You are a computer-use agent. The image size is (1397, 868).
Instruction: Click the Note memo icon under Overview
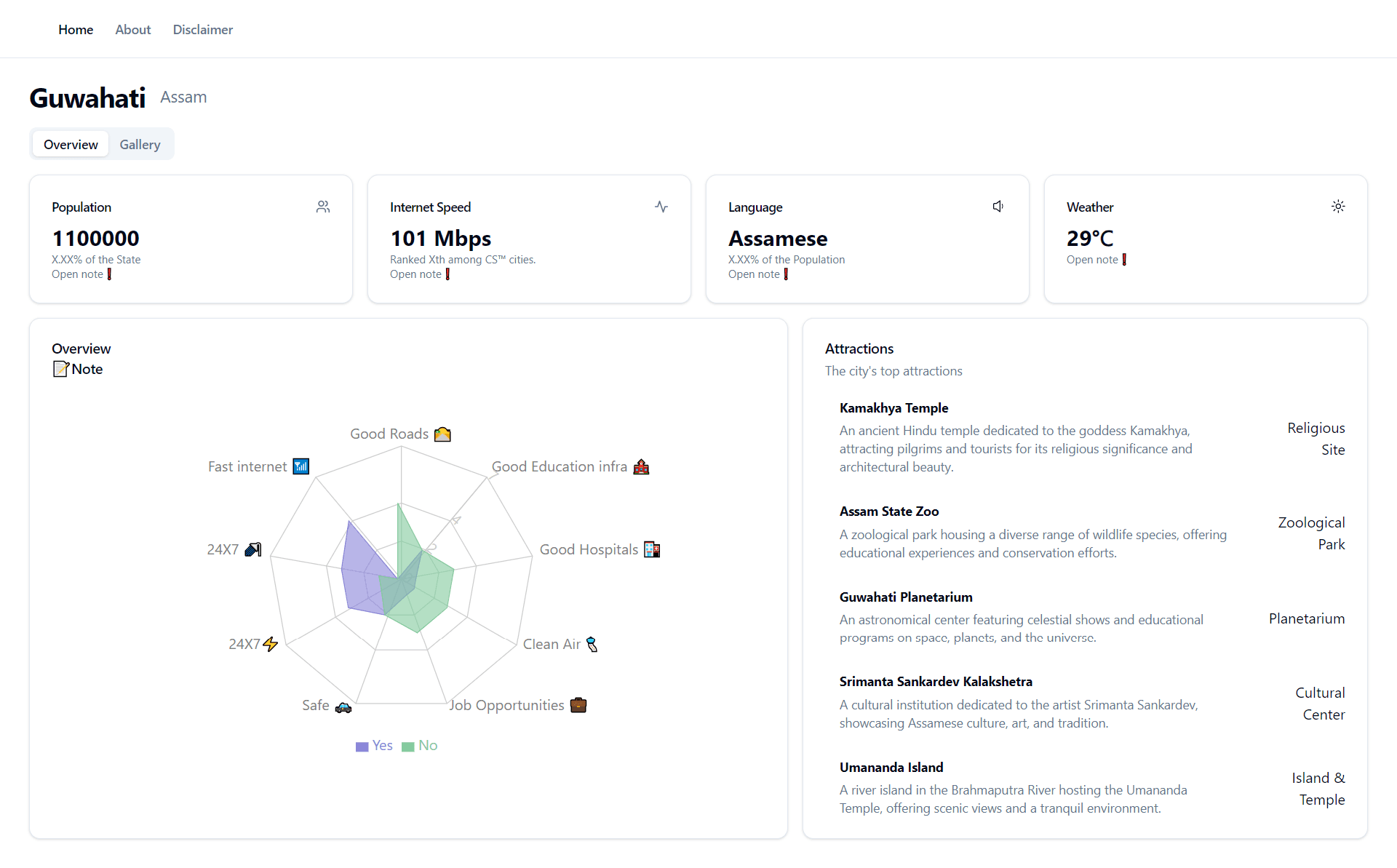pyautogui.click(x=61, y=369)
